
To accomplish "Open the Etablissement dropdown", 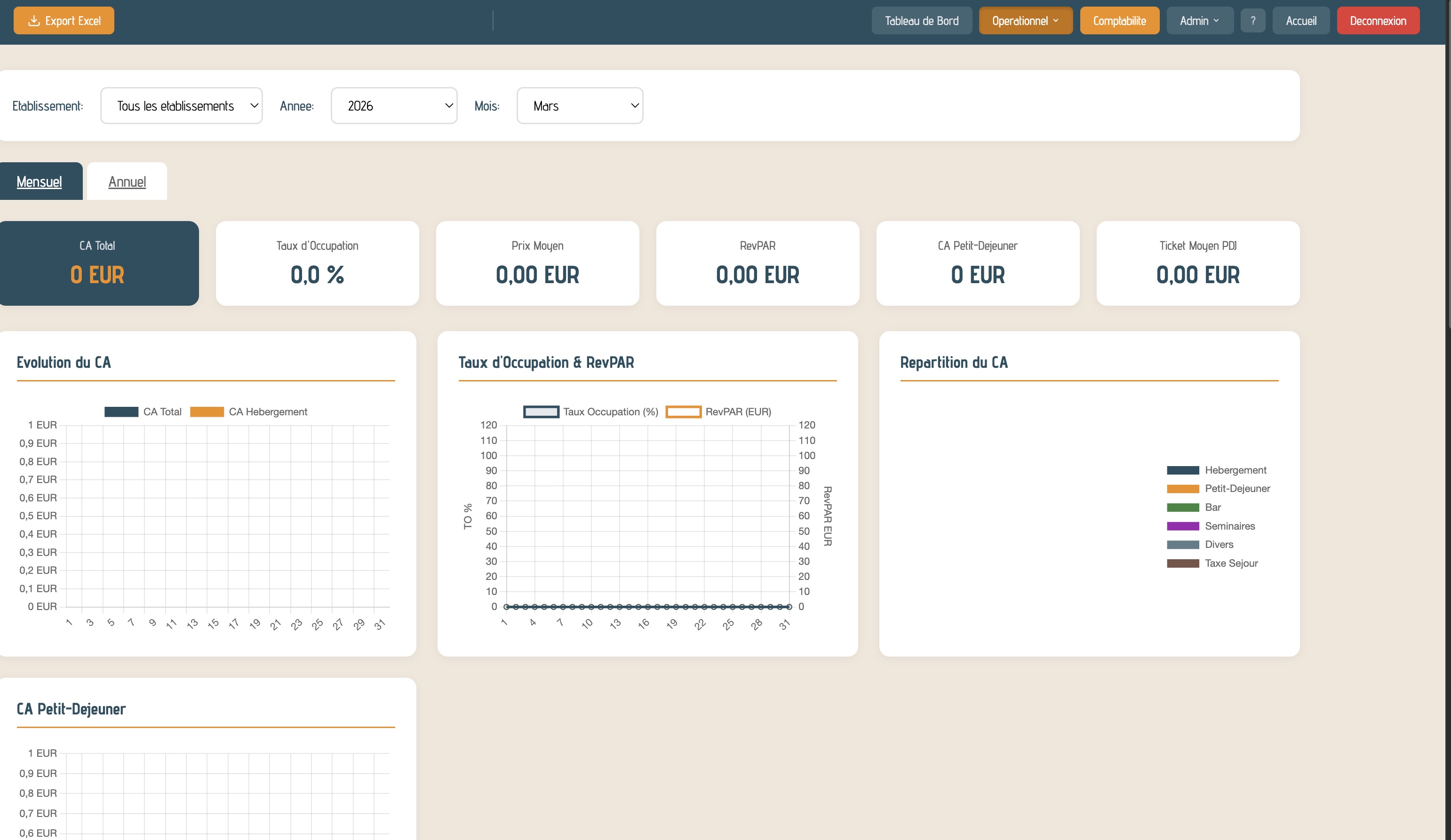I will (x=181, y=105).
